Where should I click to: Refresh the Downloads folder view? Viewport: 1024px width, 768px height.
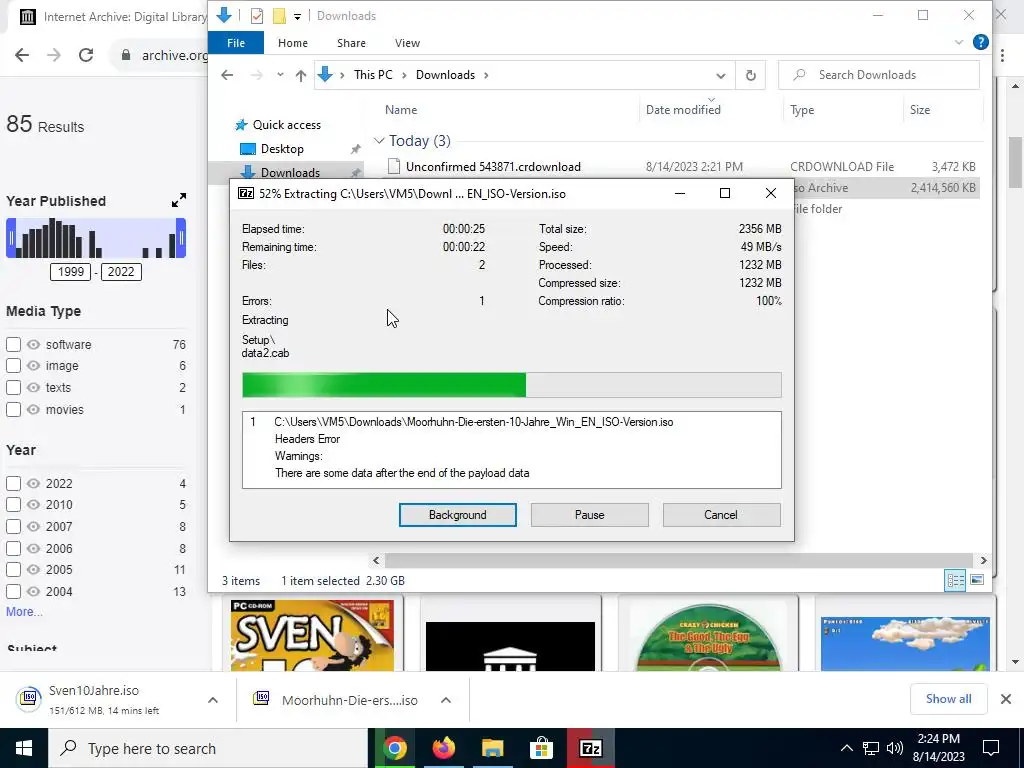tap(751, 75)
